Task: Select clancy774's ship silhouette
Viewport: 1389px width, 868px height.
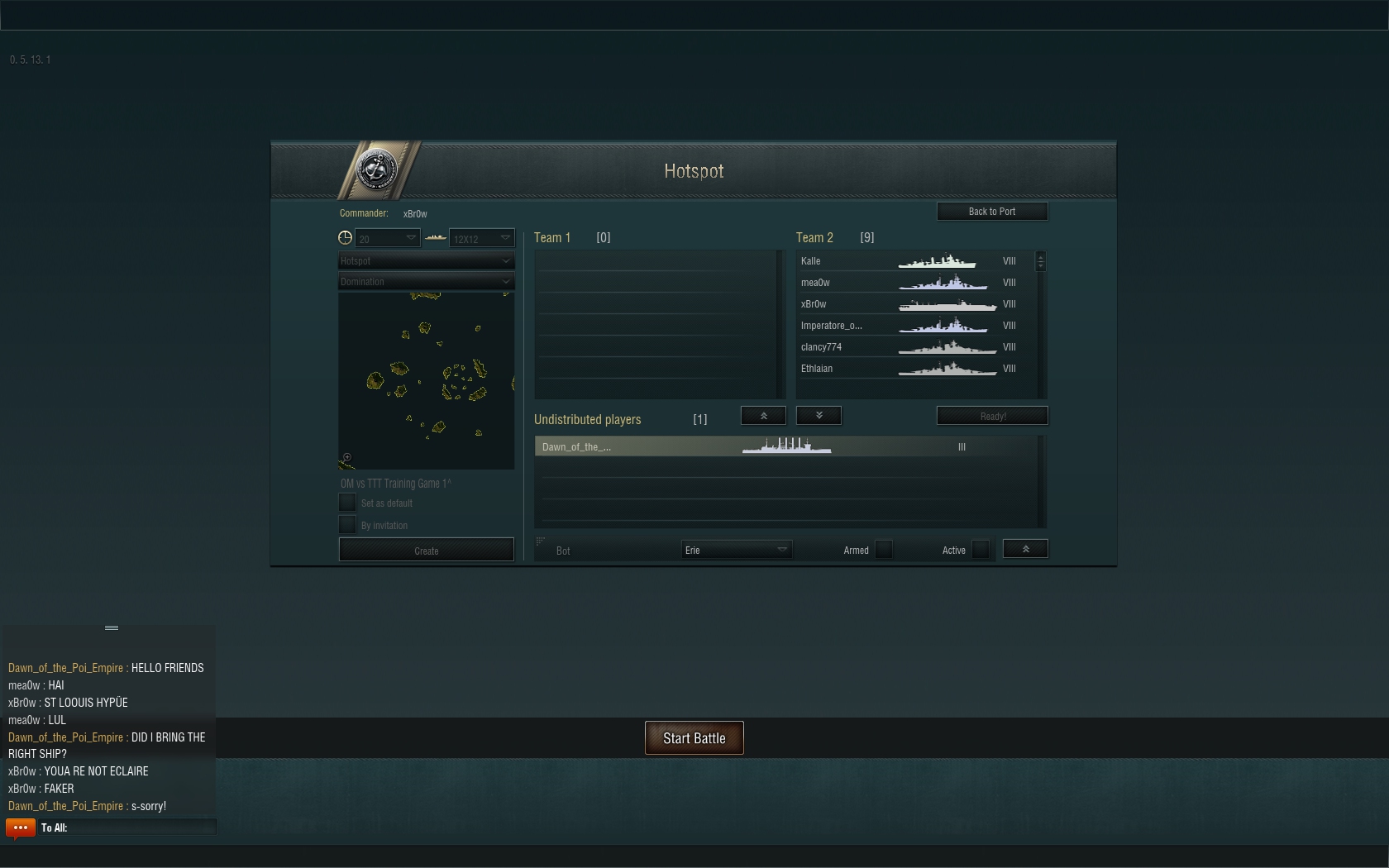Action: (x=947, y=347)
